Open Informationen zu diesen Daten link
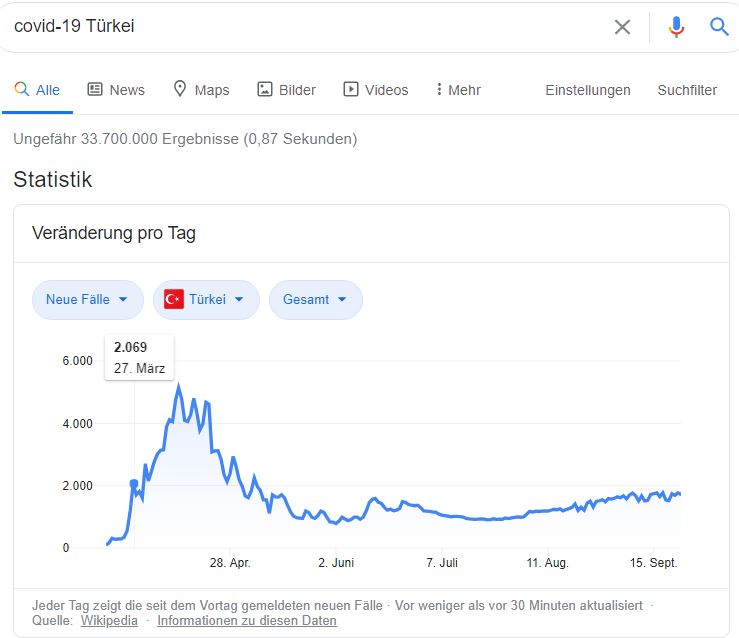 point(248,620)
